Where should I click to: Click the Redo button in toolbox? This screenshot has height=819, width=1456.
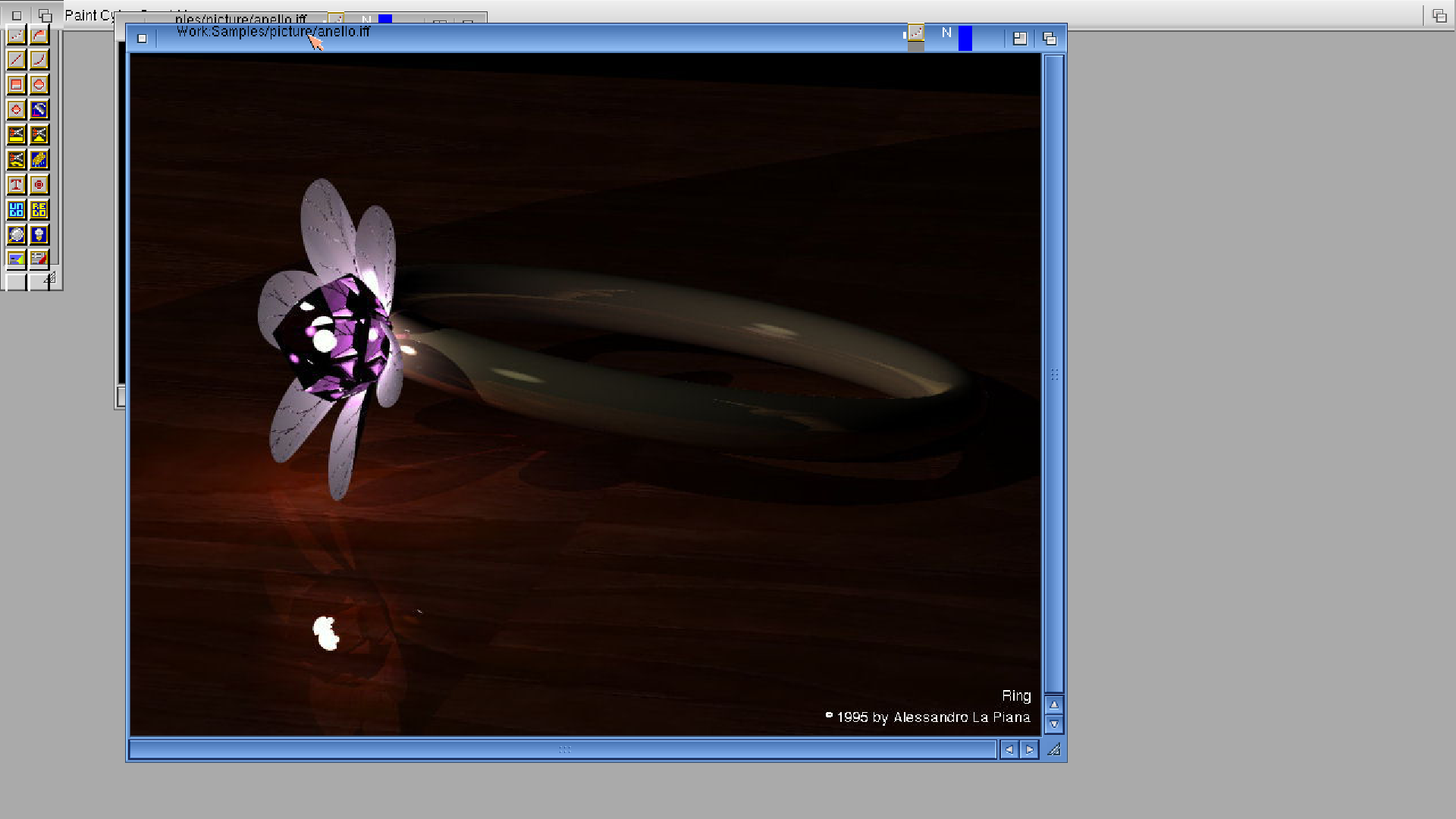tap(39, 209)
